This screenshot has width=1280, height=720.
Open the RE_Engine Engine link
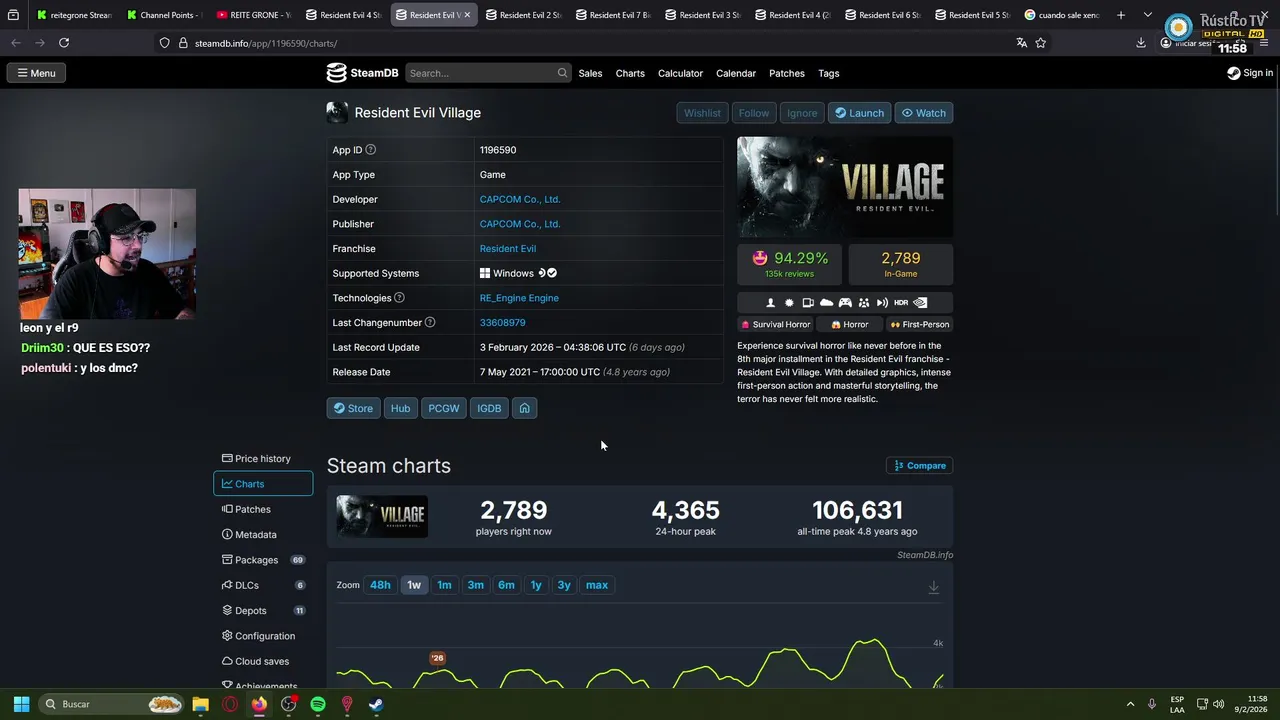pyautogui.click(x=519, y=298)
